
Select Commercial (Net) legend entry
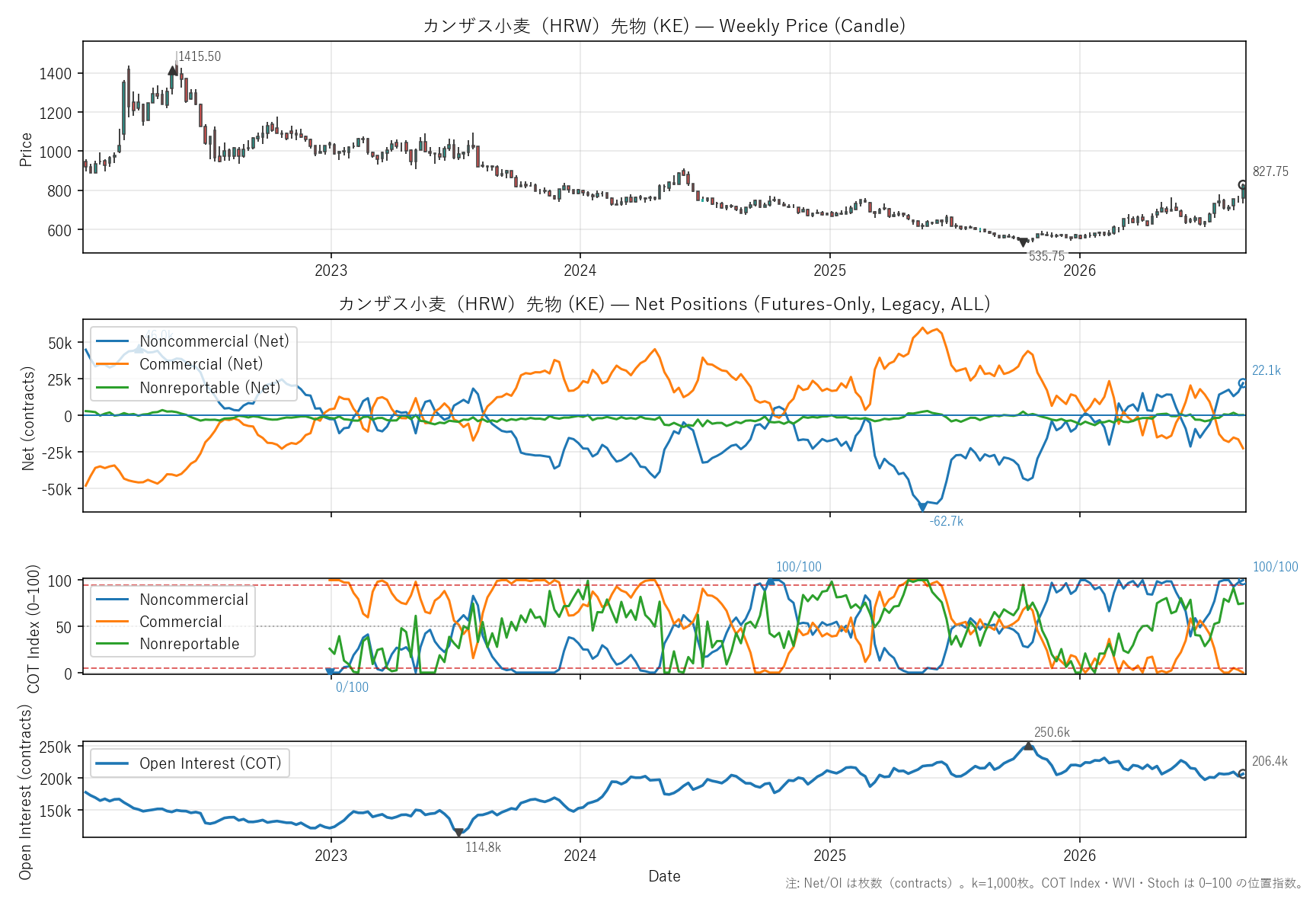(x=201, y=364)
